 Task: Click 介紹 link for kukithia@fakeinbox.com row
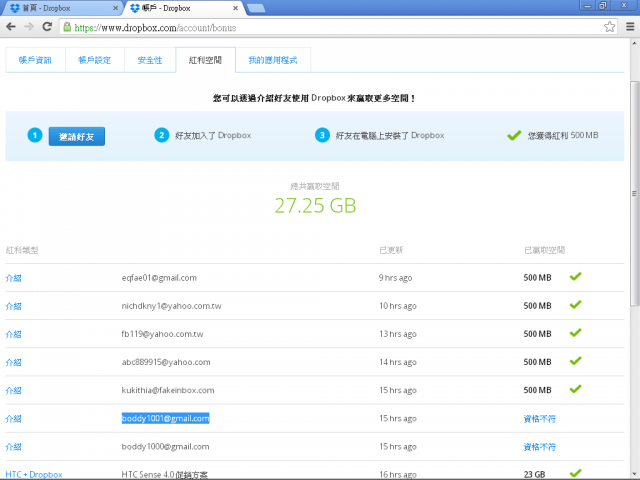13,391
